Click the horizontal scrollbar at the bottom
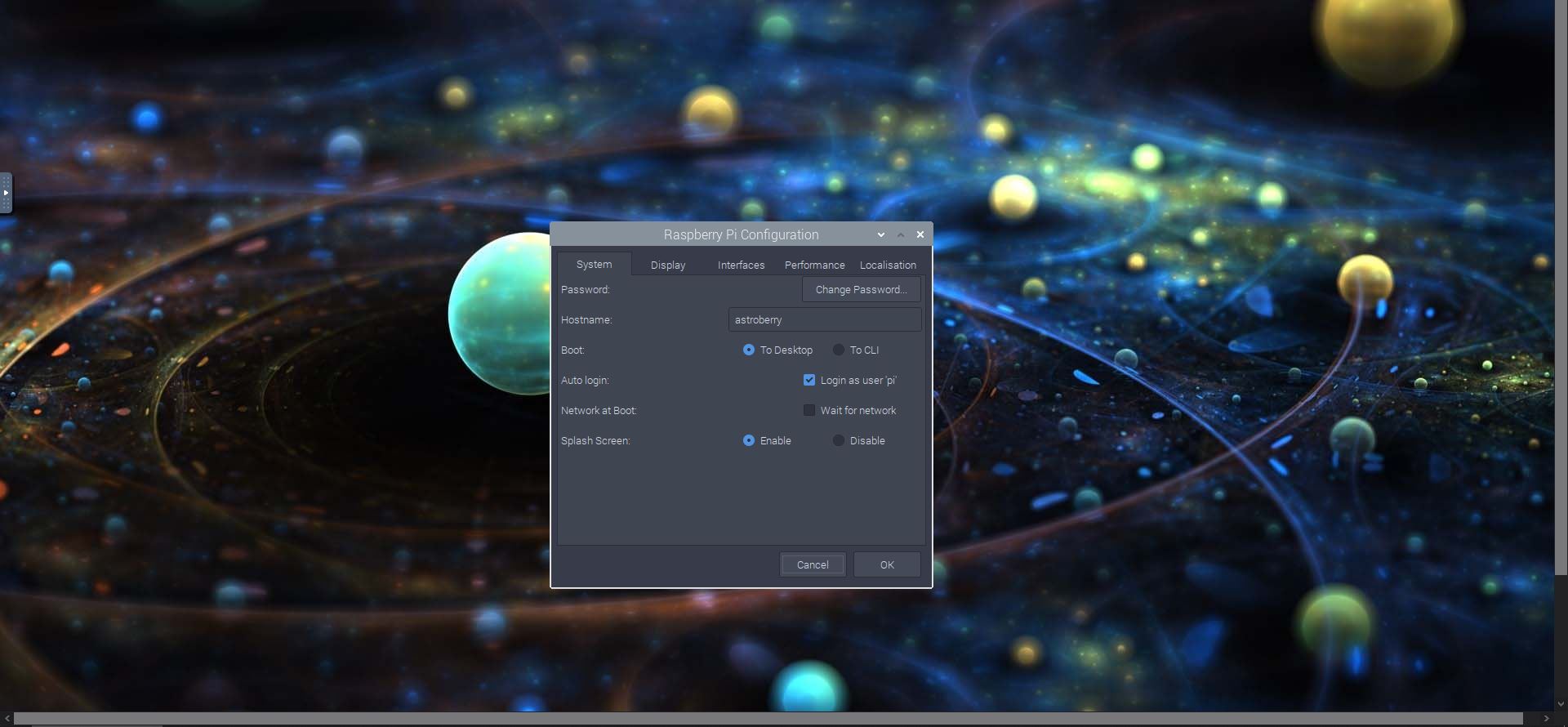Viewport: 1568px width, 727px height. [768, 719]
